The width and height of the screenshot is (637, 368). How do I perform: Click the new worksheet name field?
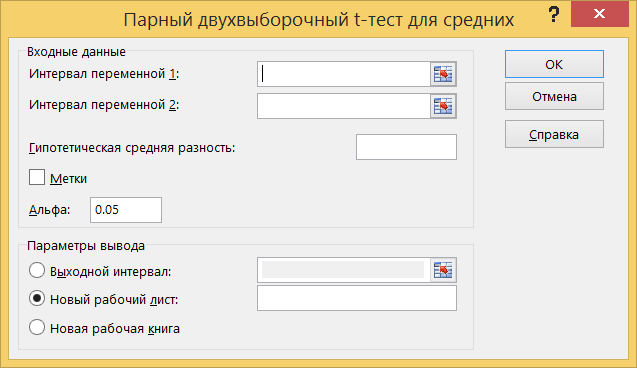[x=357, y=298]
